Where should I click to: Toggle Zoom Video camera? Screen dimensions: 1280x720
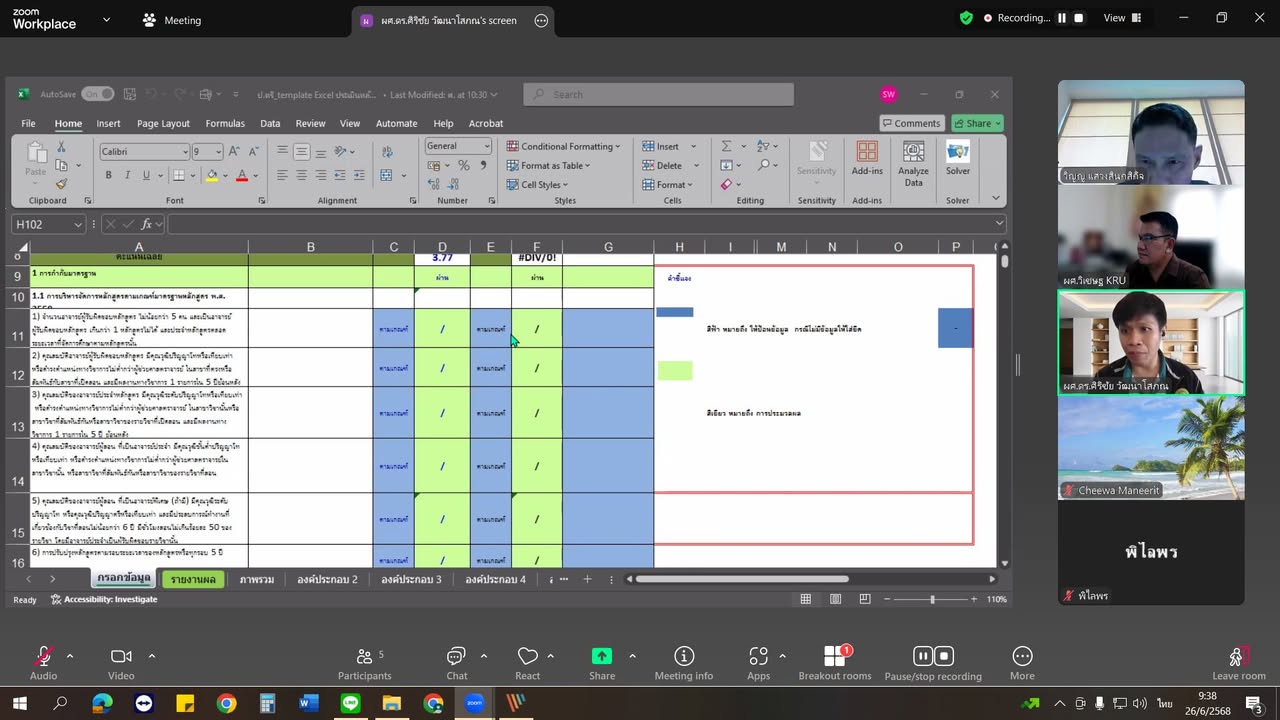click(x=121, y=663)
